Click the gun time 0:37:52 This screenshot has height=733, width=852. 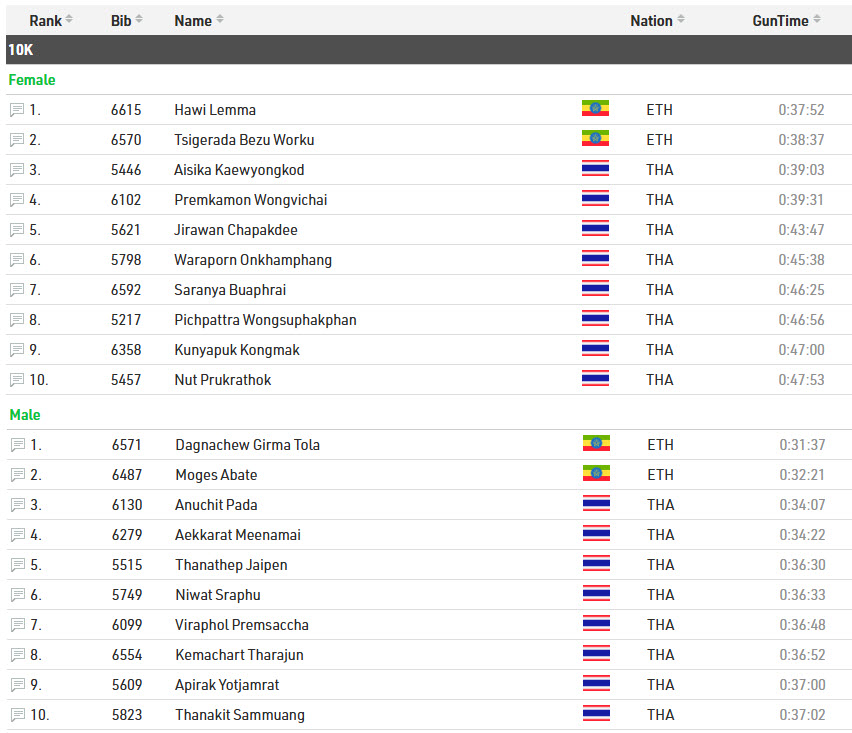point(801,110)
